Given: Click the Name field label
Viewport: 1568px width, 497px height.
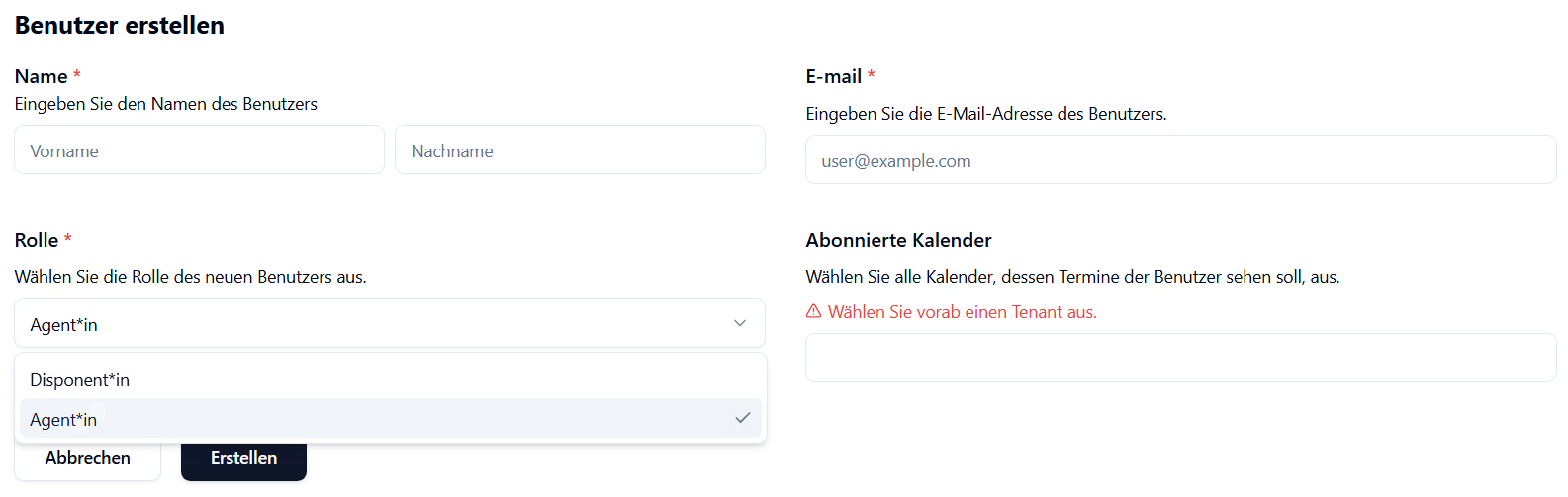Looking at the screenshot, I should click(x=41, y=76).
